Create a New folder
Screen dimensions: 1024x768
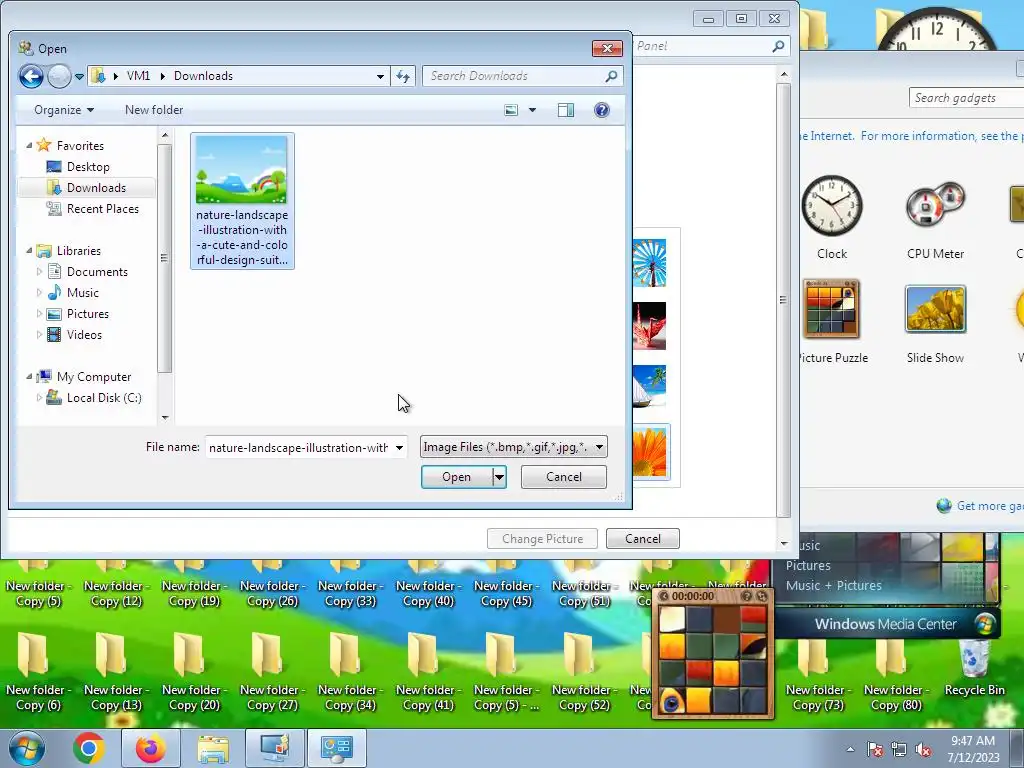tap(153, 110)
